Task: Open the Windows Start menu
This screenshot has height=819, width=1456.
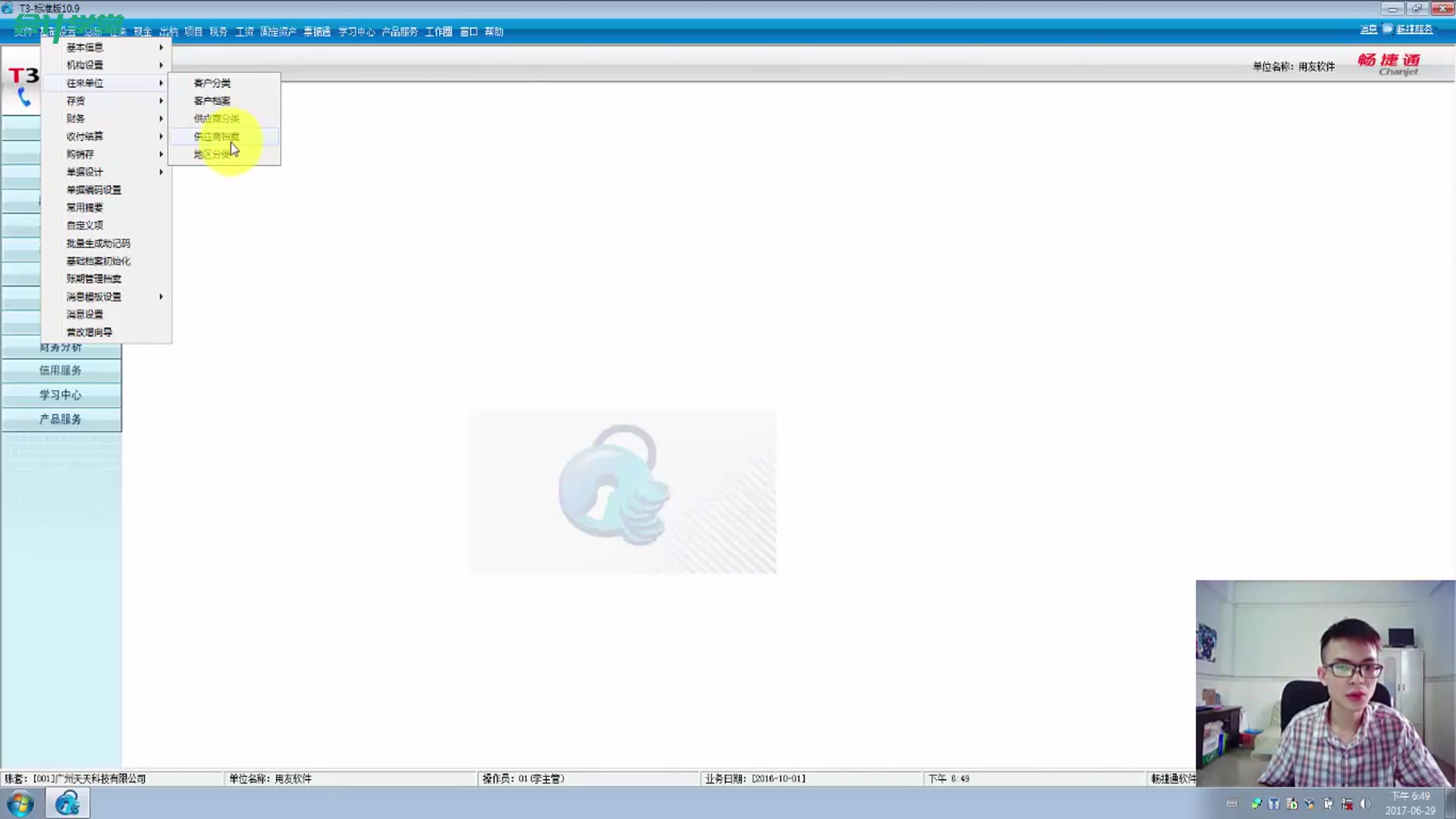Action: point(20,804)
